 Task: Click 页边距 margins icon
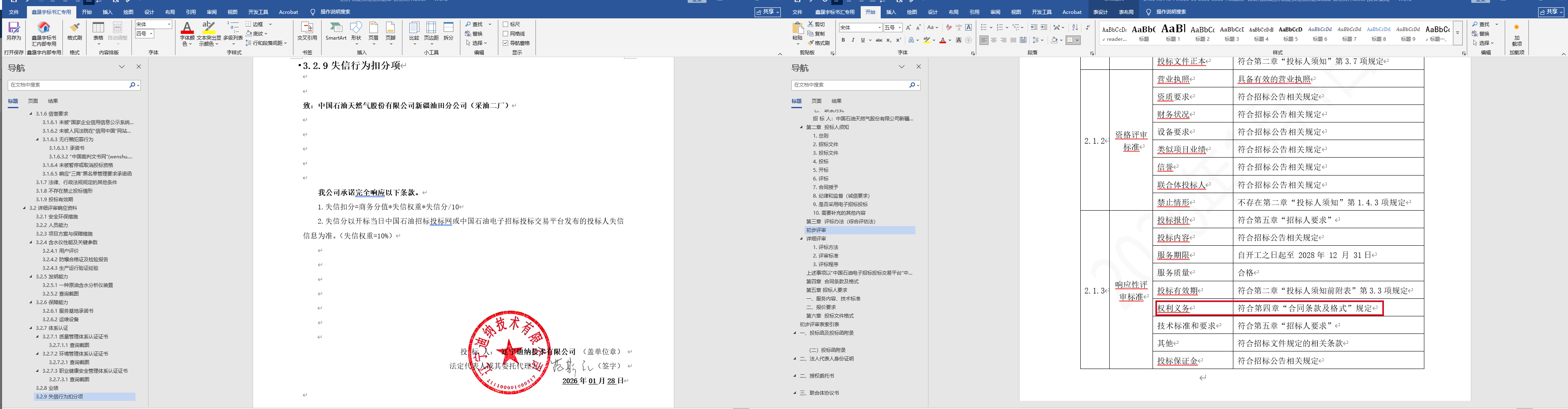click(431, 31)
